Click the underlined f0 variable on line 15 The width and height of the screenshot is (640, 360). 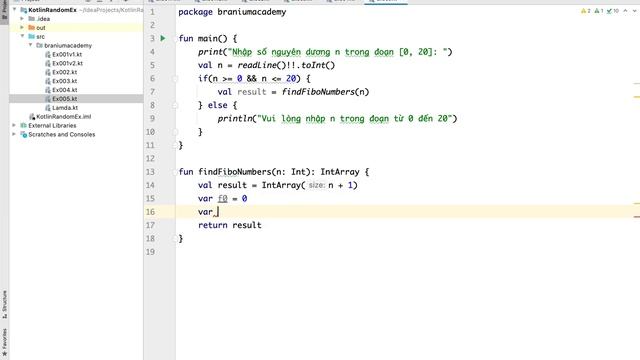222,199
